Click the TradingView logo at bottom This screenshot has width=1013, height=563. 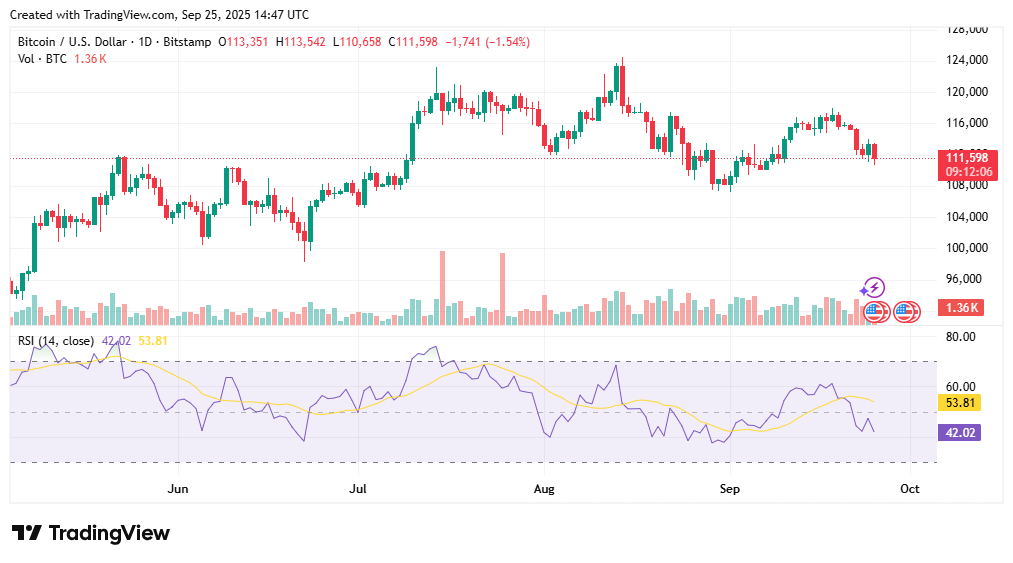(x=91, y=533)
